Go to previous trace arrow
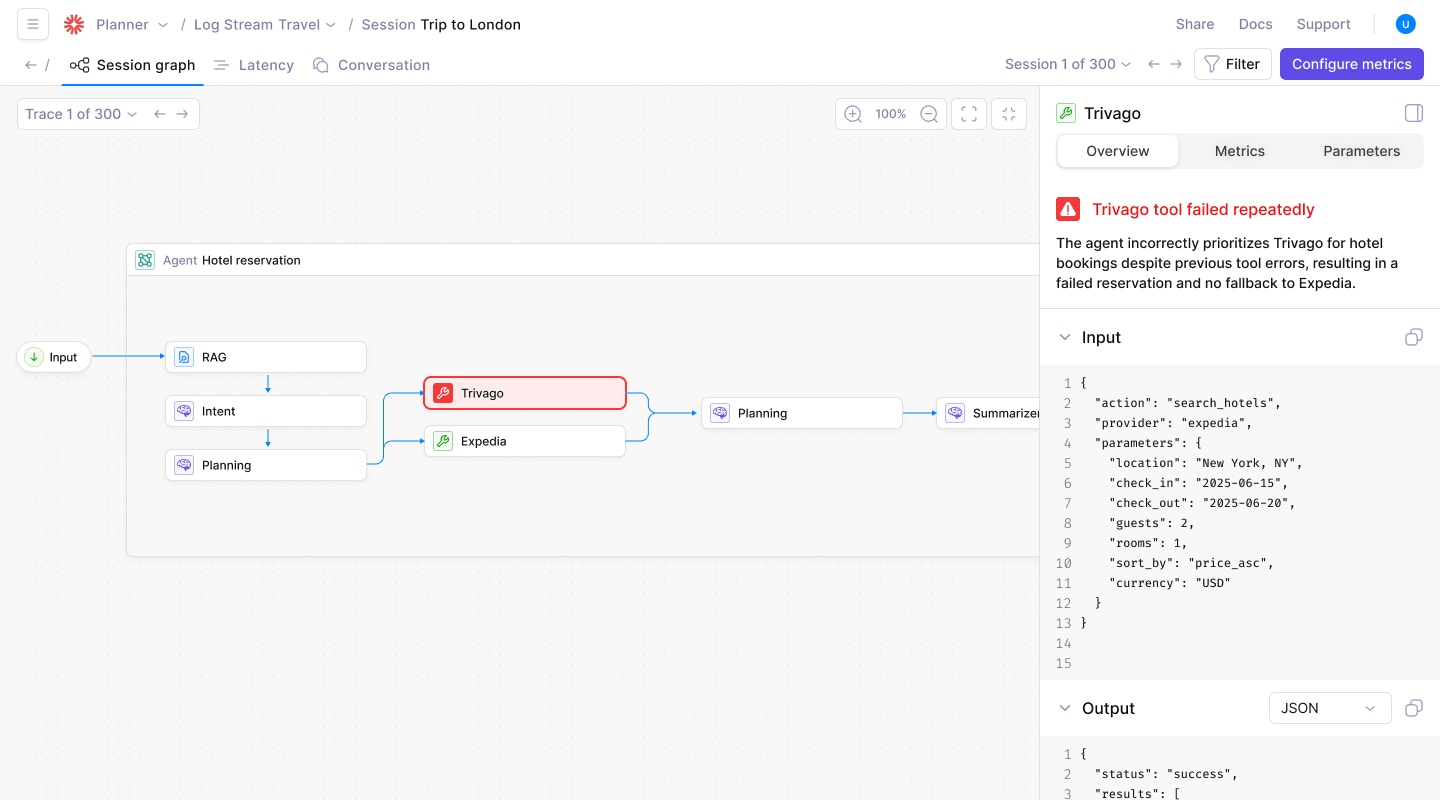1440x800 pixels. point(160,114)
